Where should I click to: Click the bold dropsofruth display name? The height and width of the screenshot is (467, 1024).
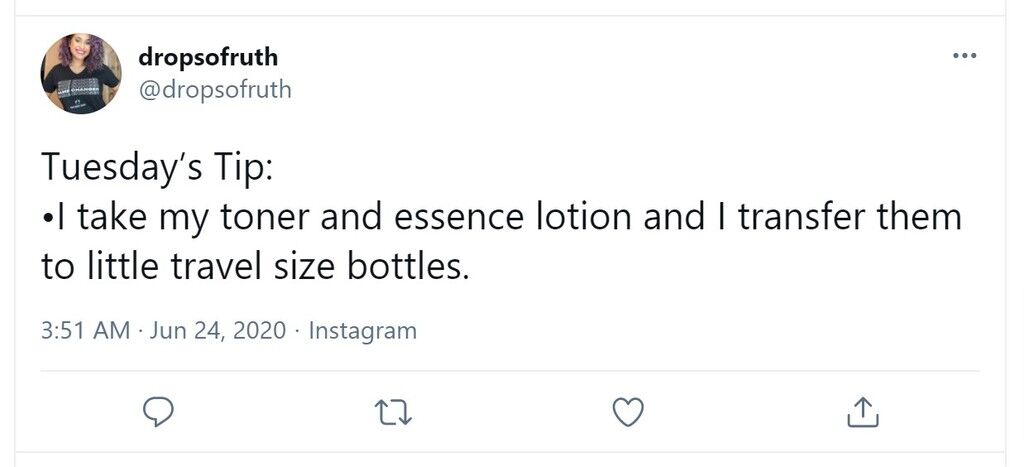click(208, 57)
